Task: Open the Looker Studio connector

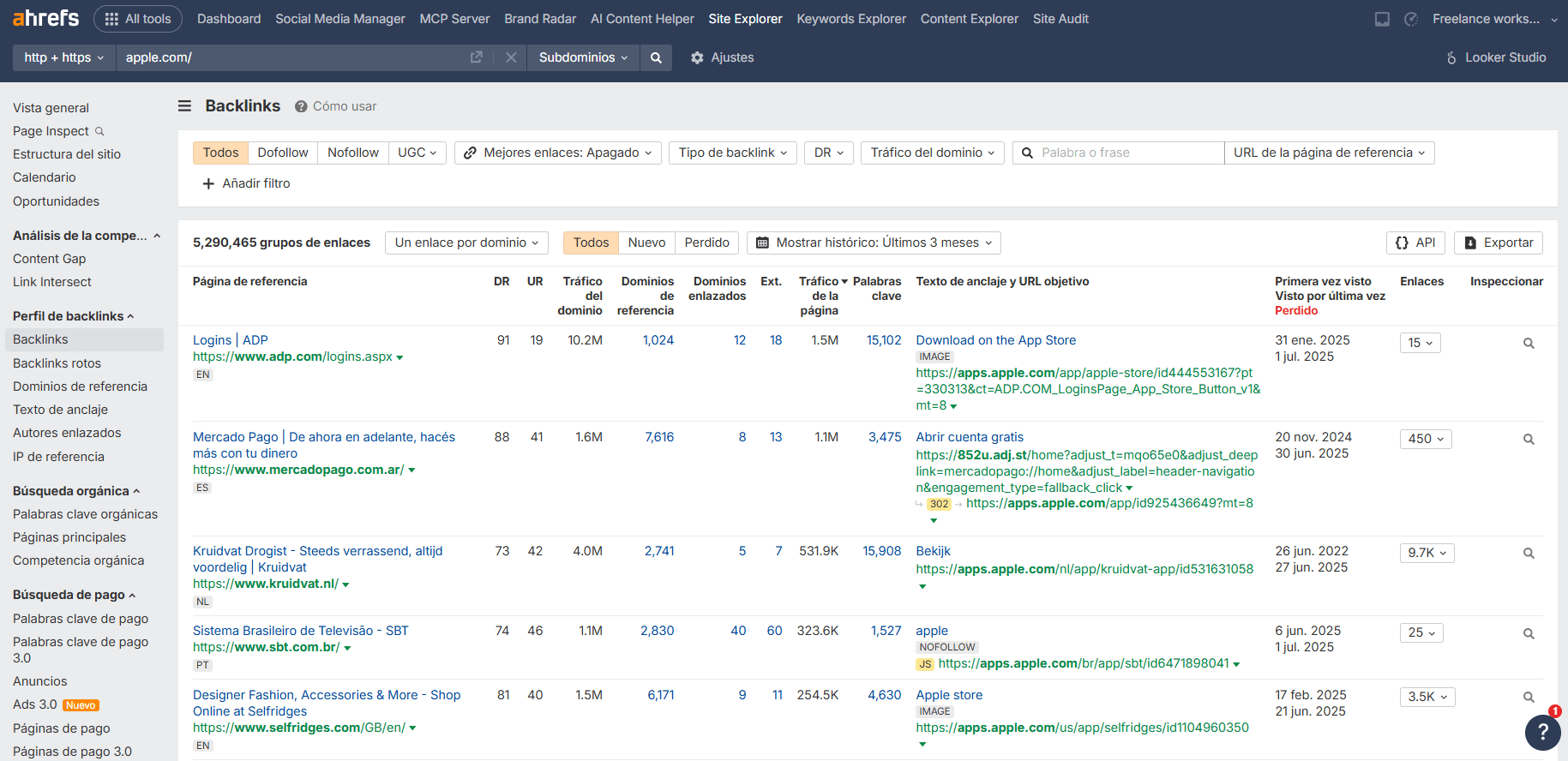Action: (x=1496, y=57)
